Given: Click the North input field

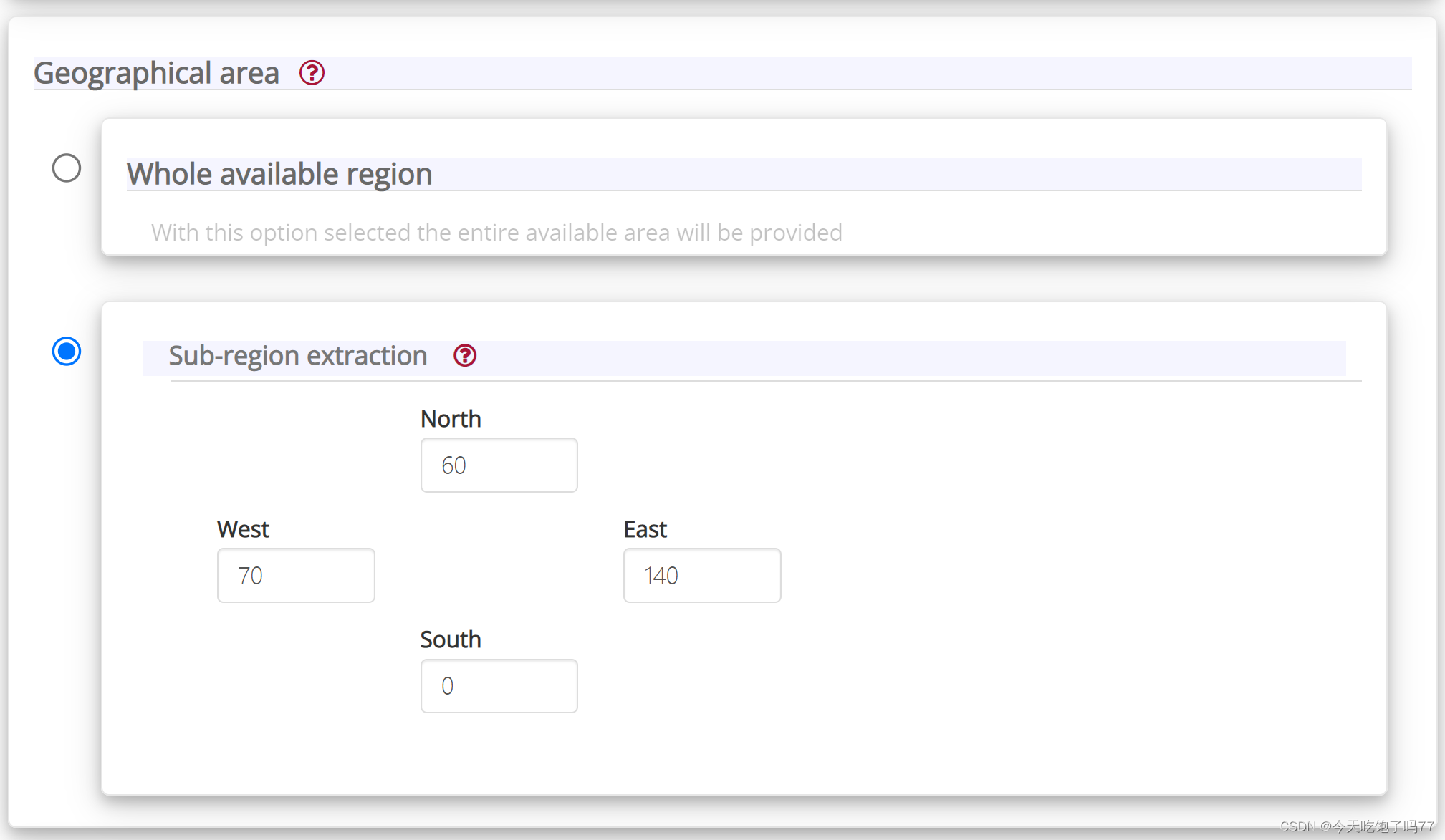Looking at the screenshot, I should pos(499,465).
